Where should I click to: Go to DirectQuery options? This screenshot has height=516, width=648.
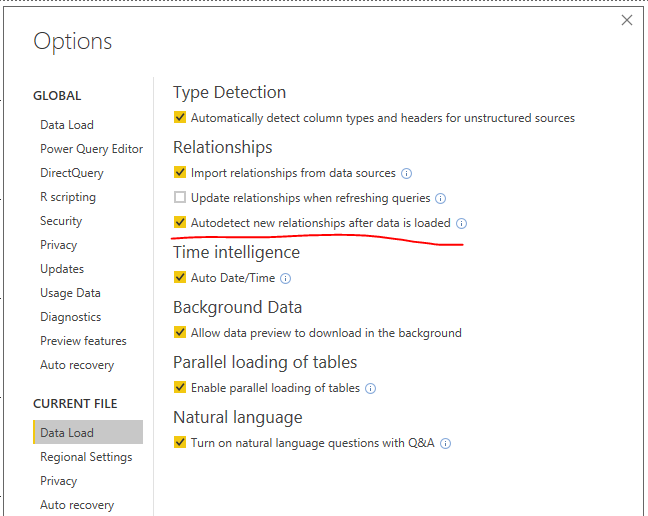click(72, 173)
